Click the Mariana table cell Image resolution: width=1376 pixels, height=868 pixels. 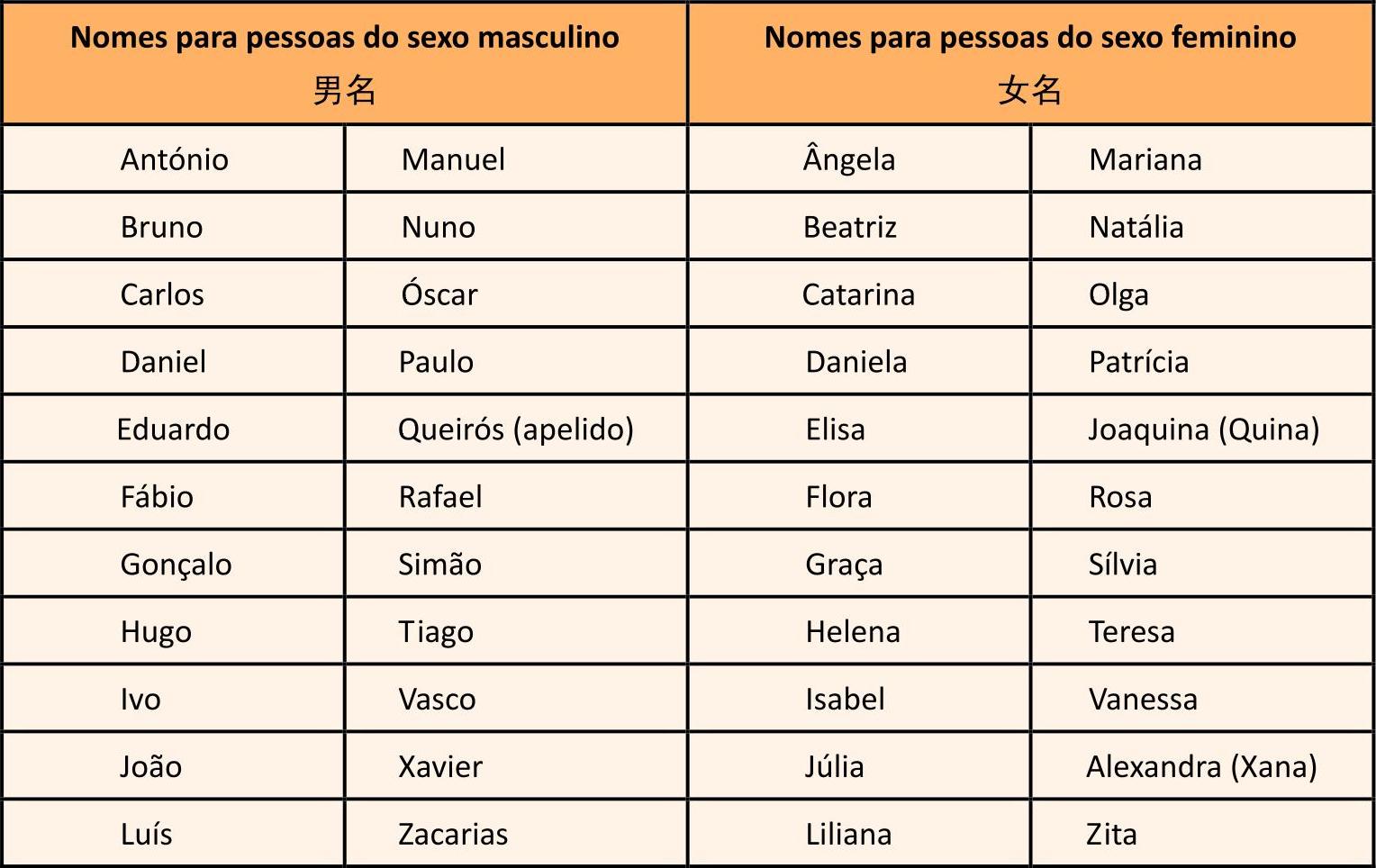(x=1145, y=159)
